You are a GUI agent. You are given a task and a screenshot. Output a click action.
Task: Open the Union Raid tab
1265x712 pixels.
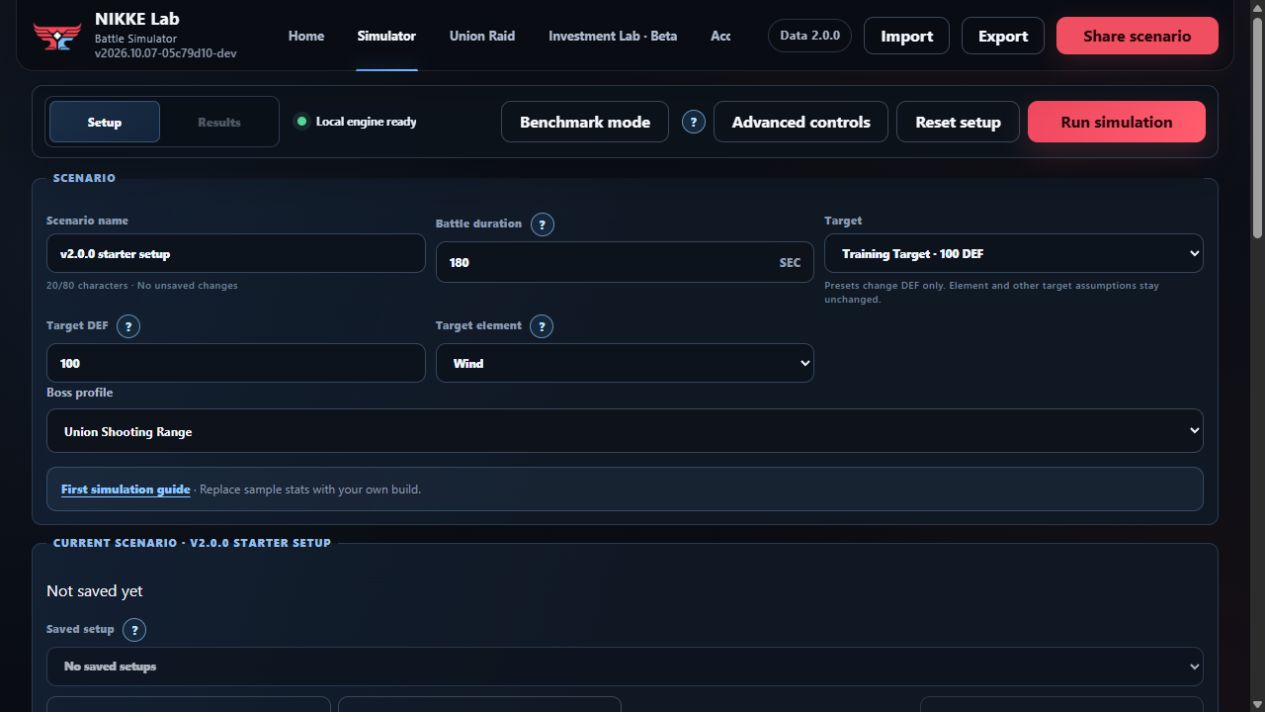(482, 36)
